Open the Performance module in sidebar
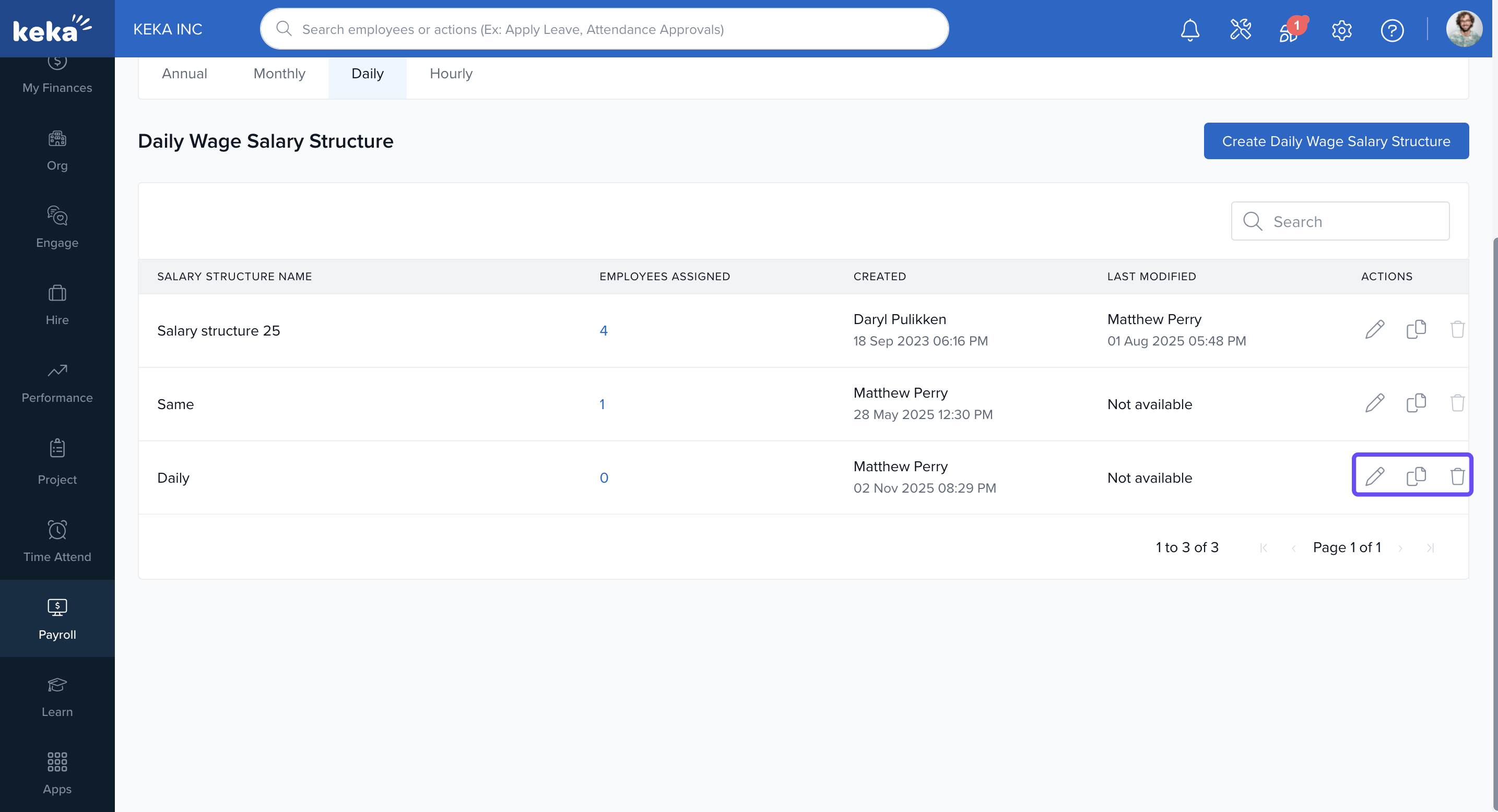This screenshot has width=1498, height=812. click(x=57, y=383)
